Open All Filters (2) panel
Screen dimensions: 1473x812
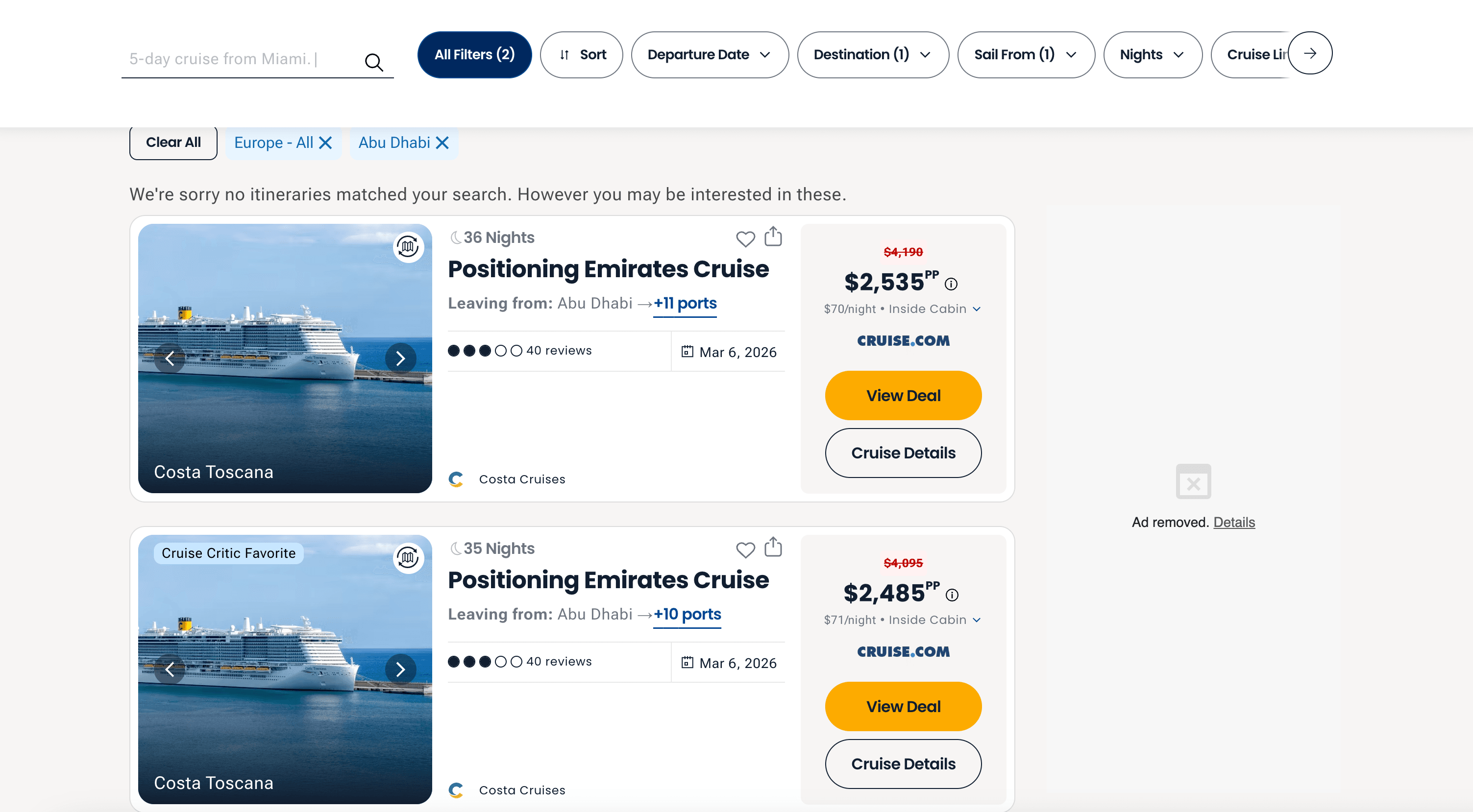pos(474,55)
